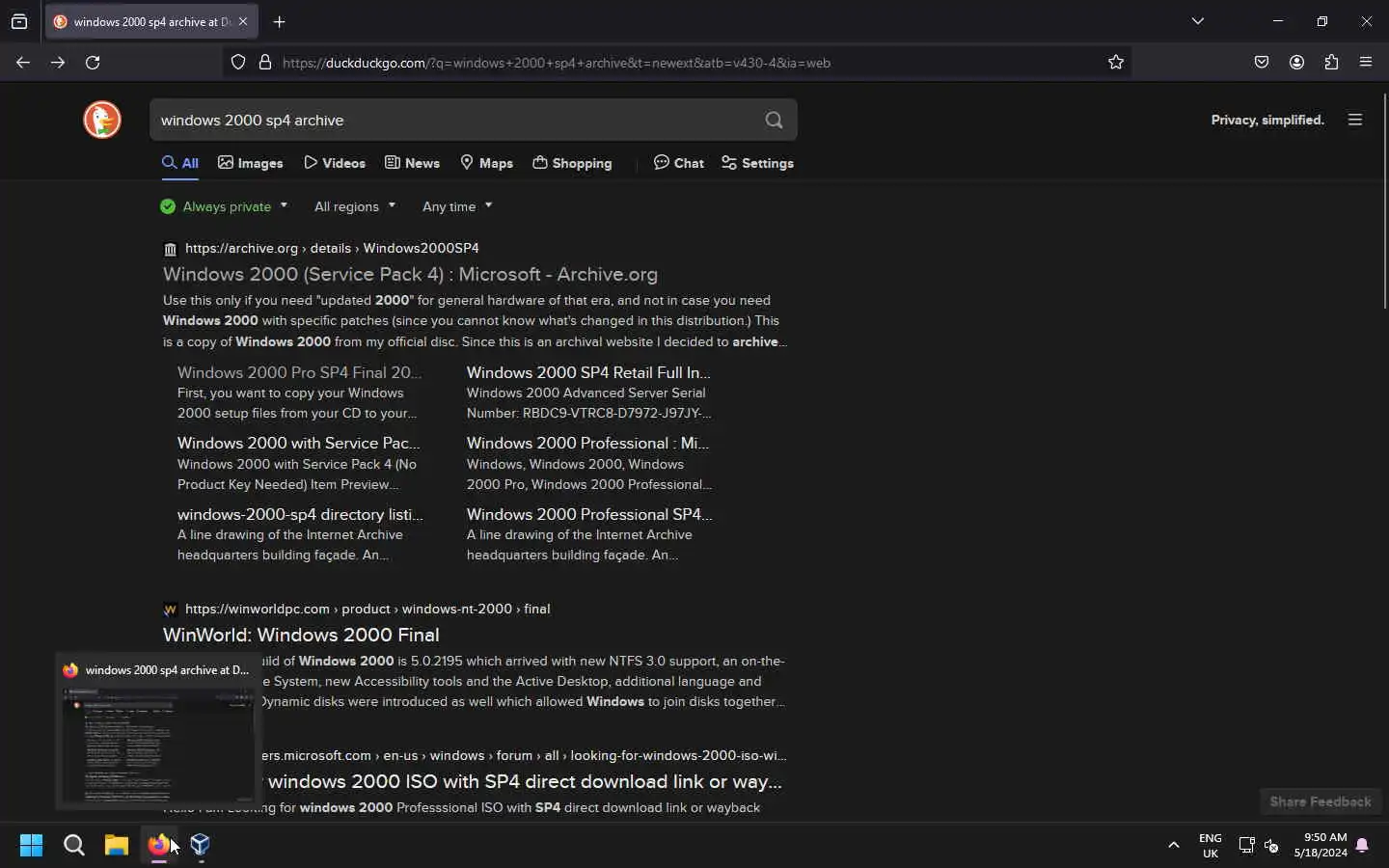Click the muted volume tray icon
This screenshot has width=1389, height=868.
pos(1272,846)
